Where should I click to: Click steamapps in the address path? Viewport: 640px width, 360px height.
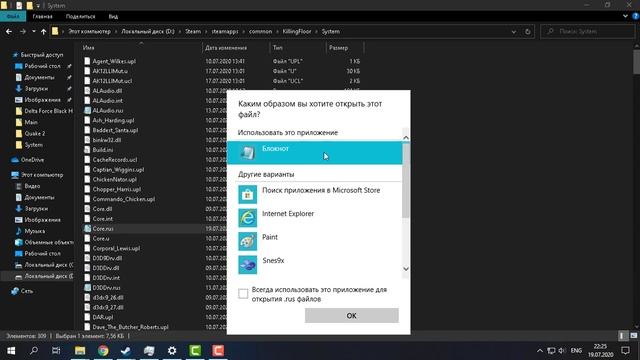224,31
